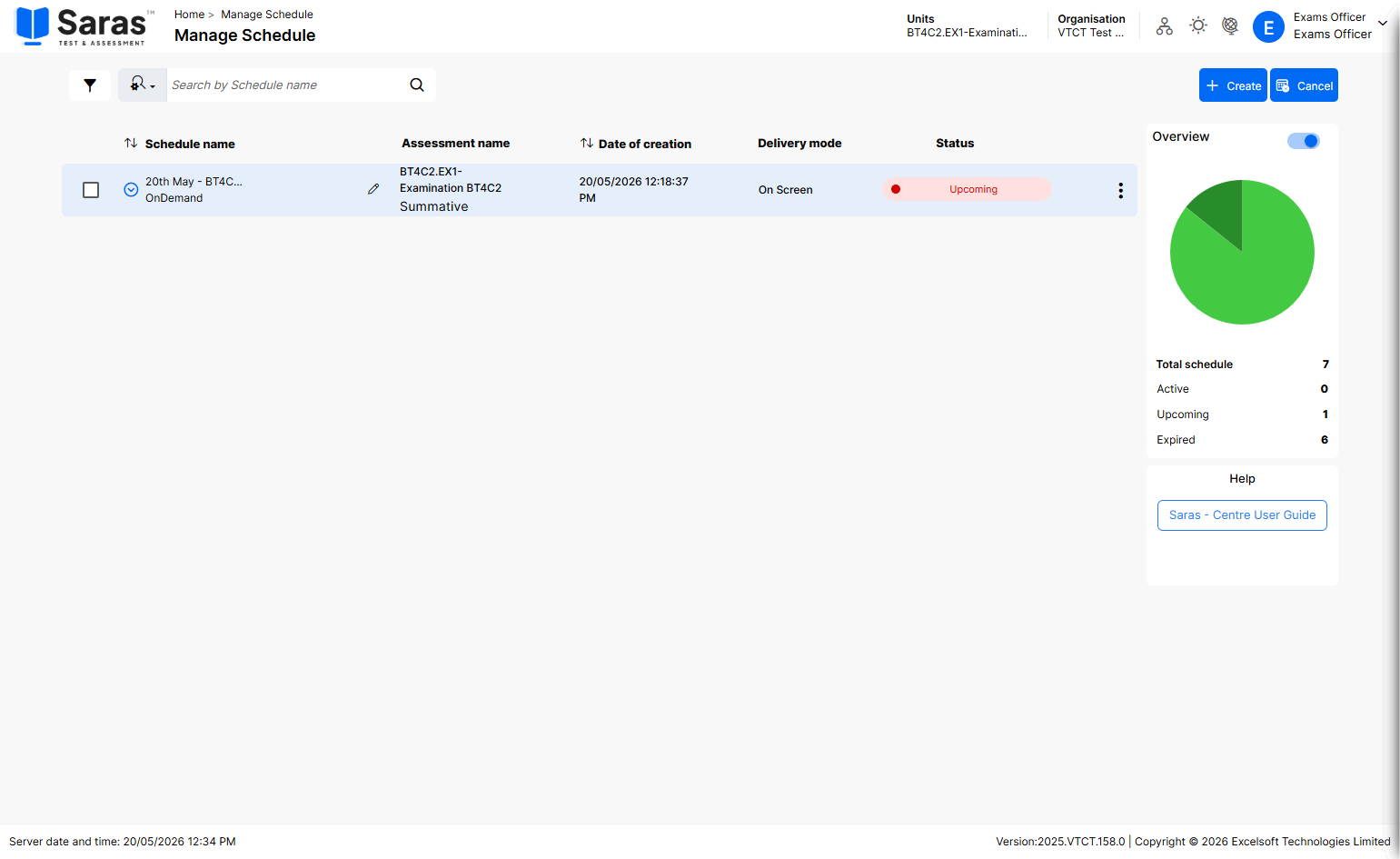Go to Home breadcrumb

pyautogui.click(x=189, y=15)
